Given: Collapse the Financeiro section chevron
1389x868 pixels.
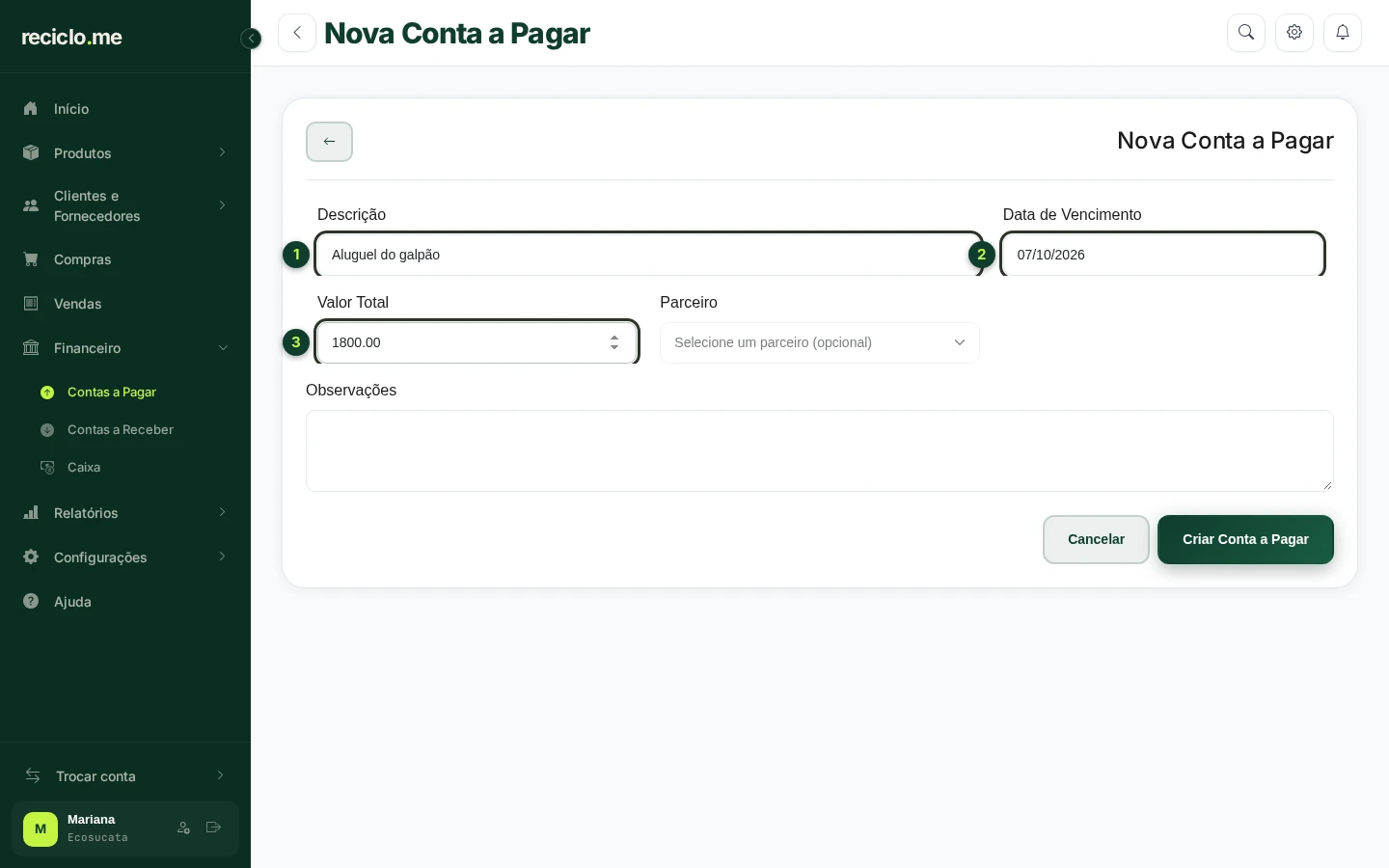Looking at the screenshot, I should [223, 348].
